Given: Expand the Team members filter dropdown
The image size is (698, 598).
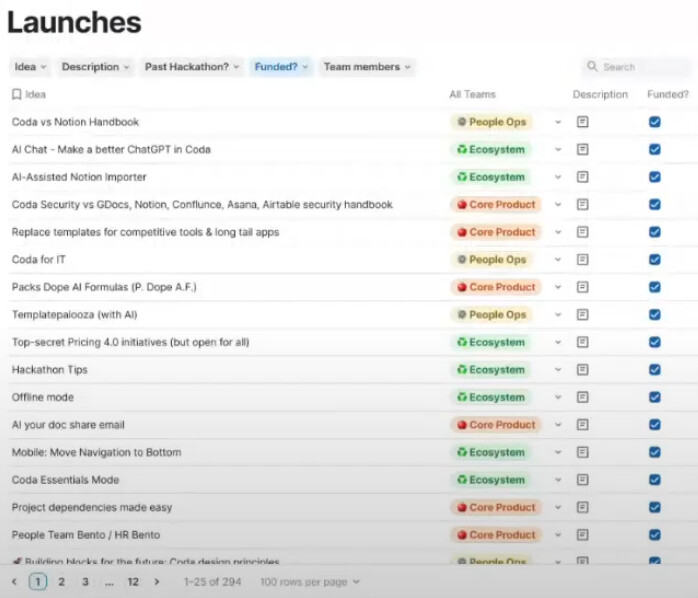Looking at the screenshot, I should (367, 67).
